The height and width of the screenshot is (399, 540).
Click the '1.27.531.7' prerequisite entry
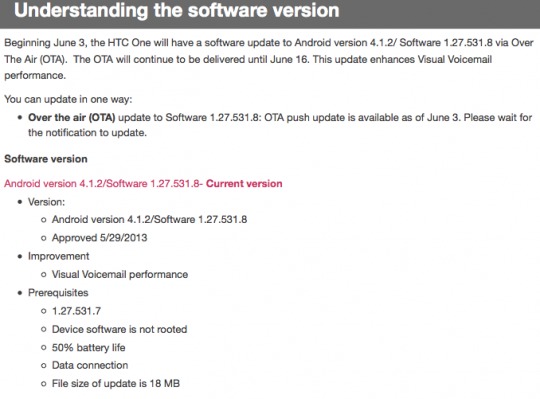(x=76, y=311)
